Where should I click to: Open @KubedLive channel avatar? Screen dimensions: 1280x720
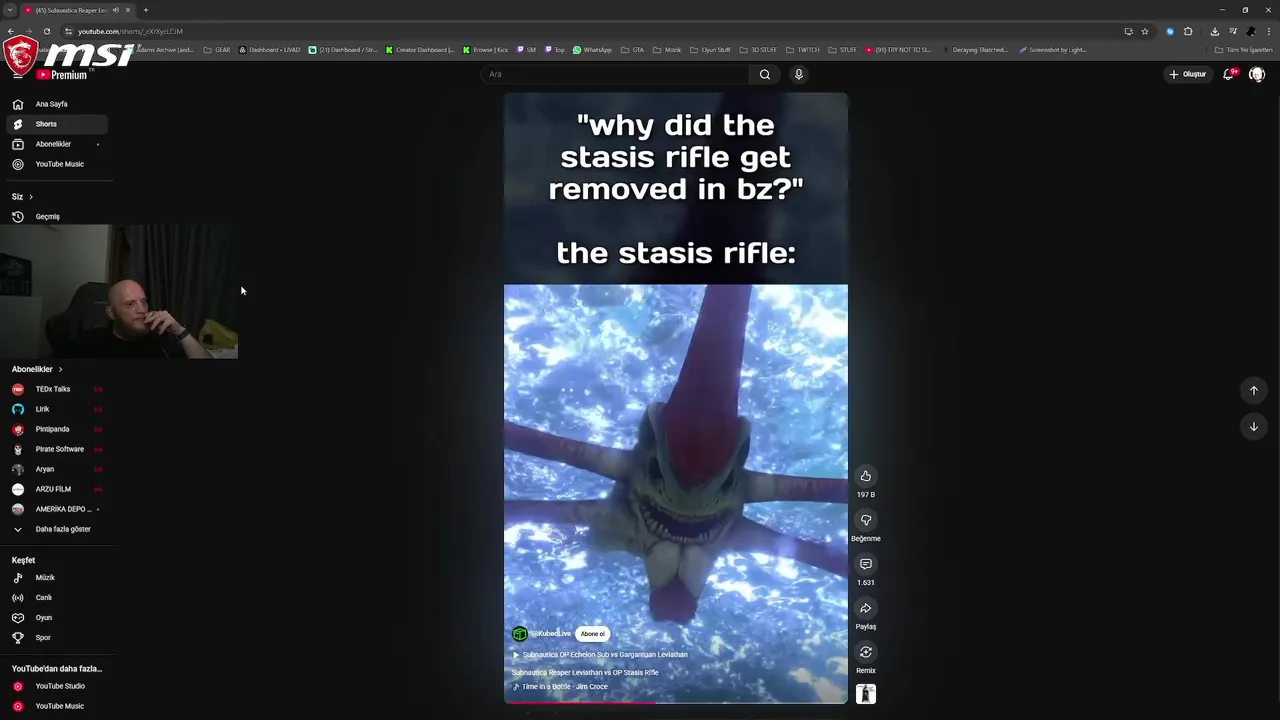519,634
